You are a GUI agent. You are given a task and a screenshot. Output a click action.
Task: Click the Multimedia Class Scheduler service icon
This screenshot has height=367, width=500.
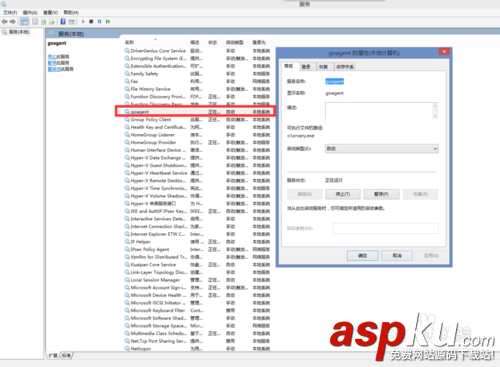pos(127,333)
